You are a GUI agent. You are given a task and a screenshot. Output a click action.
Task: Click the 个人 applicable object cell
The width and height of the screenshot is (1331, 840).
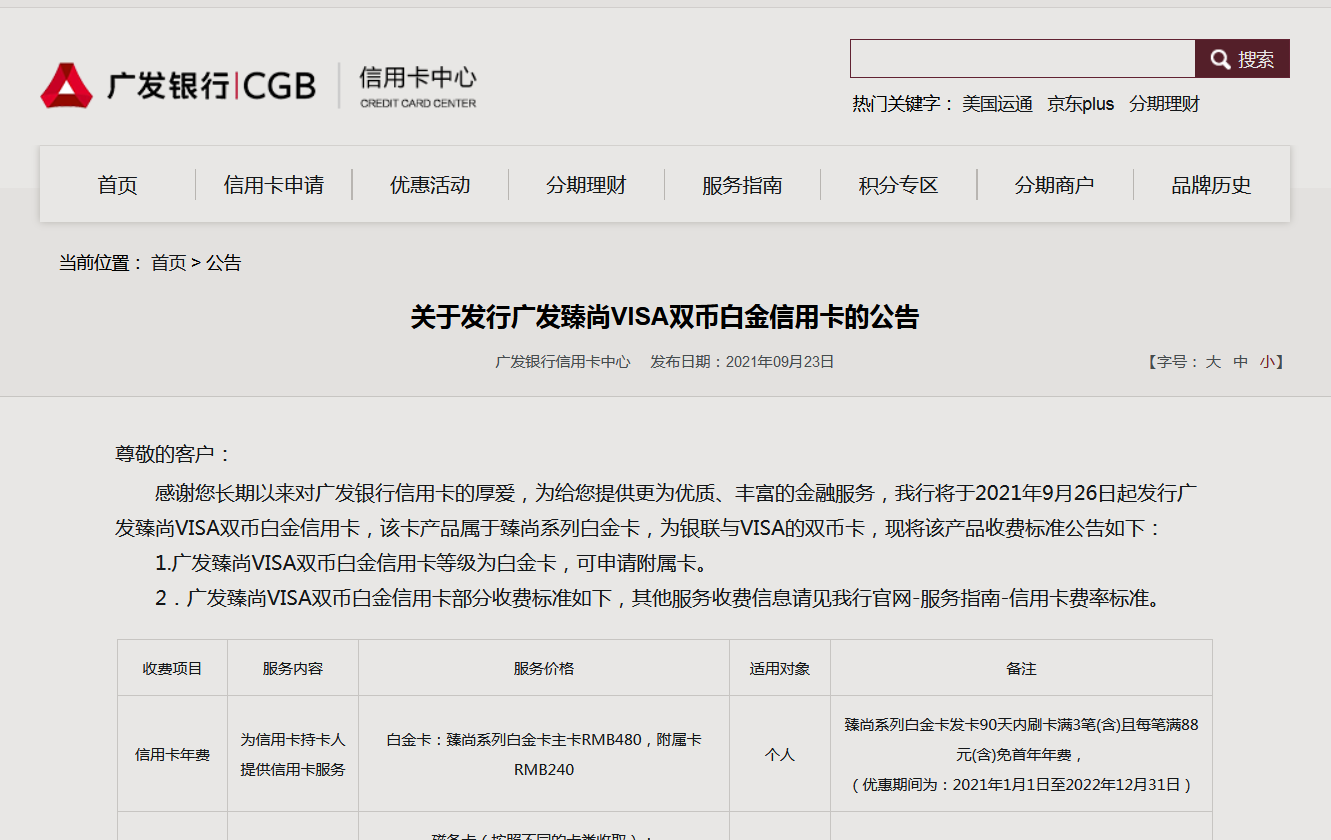pos(780,755)
